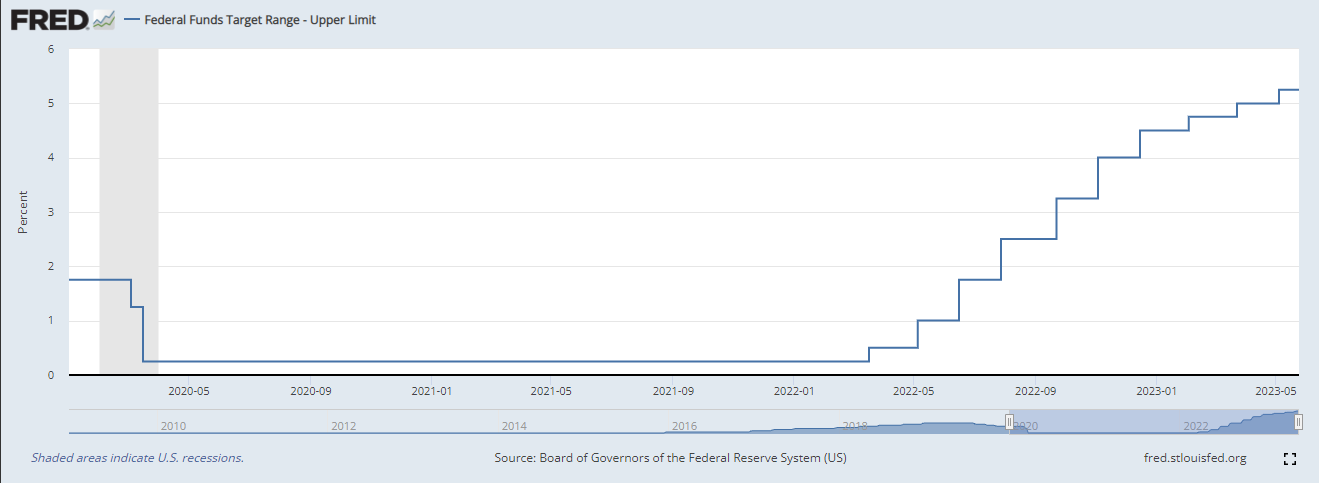Click the 'Shaded areas indicate U.S. recessions' note

coord(138,458)
